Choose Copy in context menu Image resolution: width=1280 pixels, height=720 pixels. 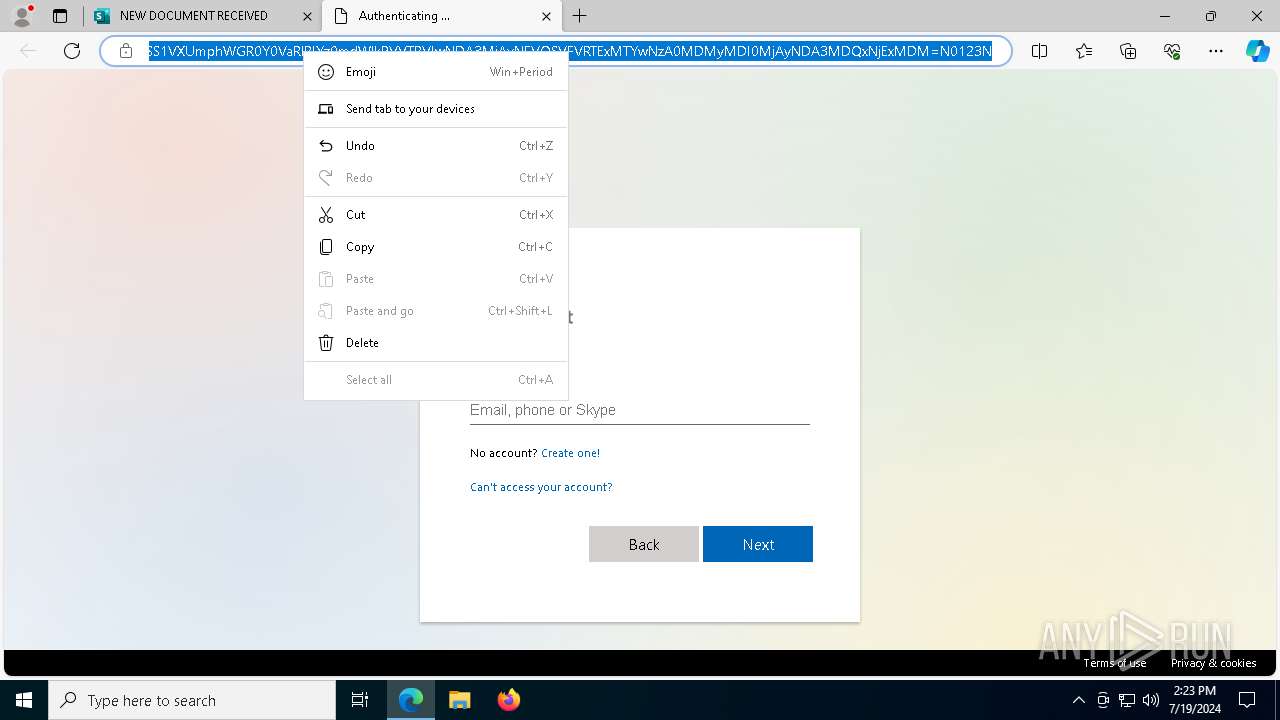436,247
